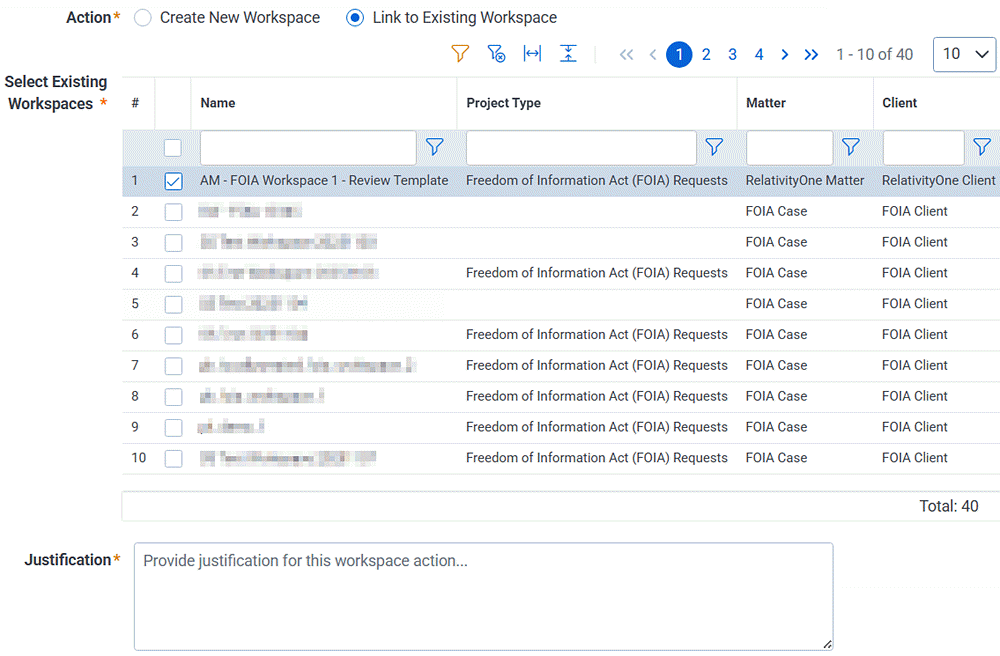Click the auto-fit column widths icon
Image resolution: width=1000 pixels, height=656 pixels.
pyautogui.click(x=532, y=54)
